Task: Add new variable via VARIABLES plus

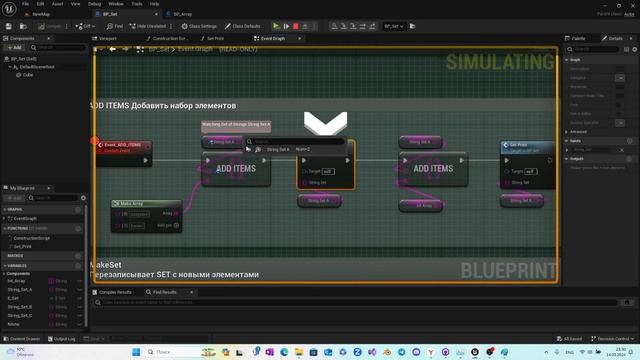Action: tap(78, 266)
